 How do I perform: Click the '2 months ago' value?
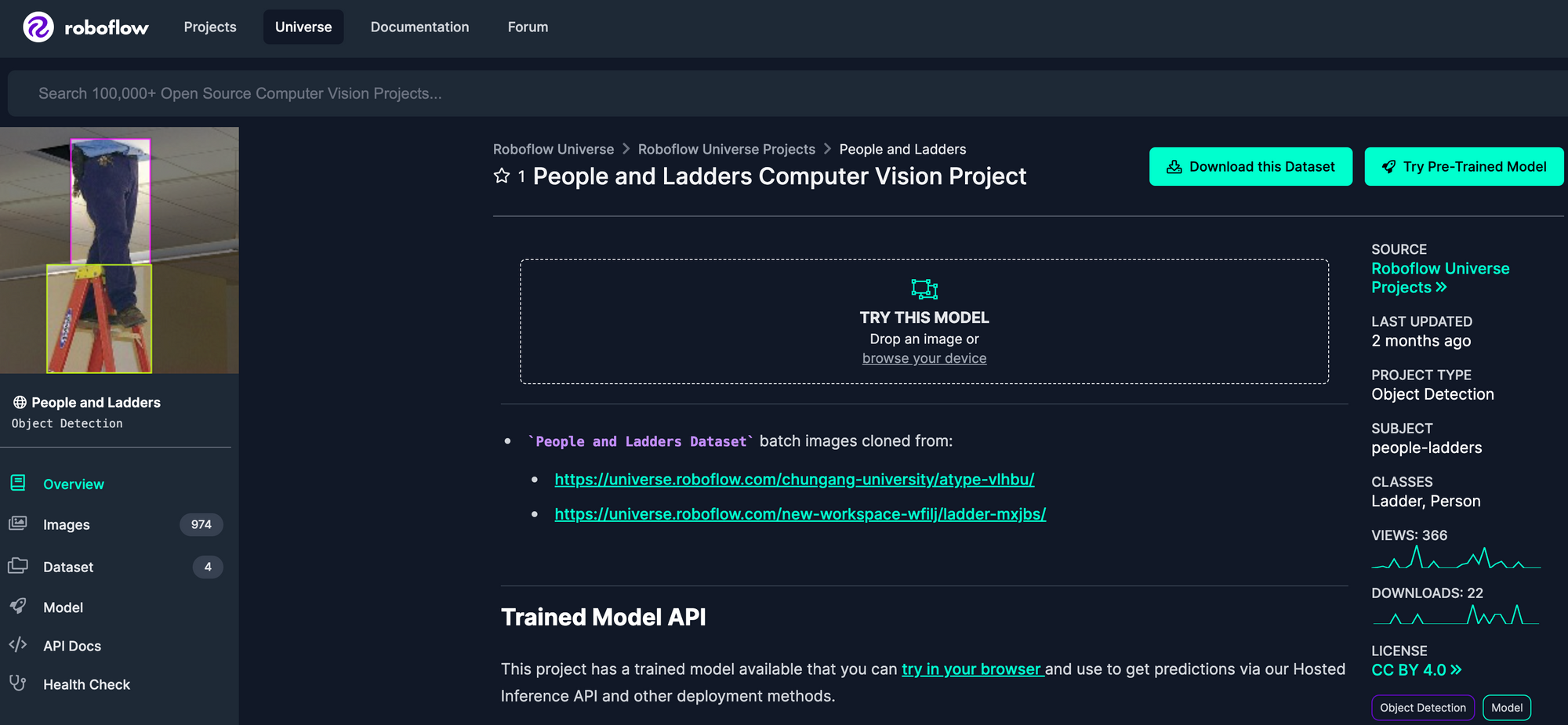pyautogui.click(x=1421, y=341)
